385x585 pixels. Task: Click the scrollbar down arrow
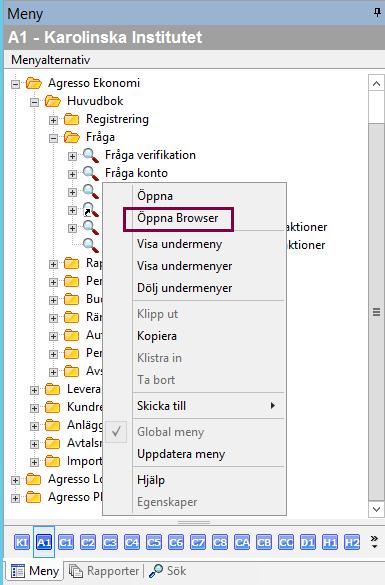(376, 509)
